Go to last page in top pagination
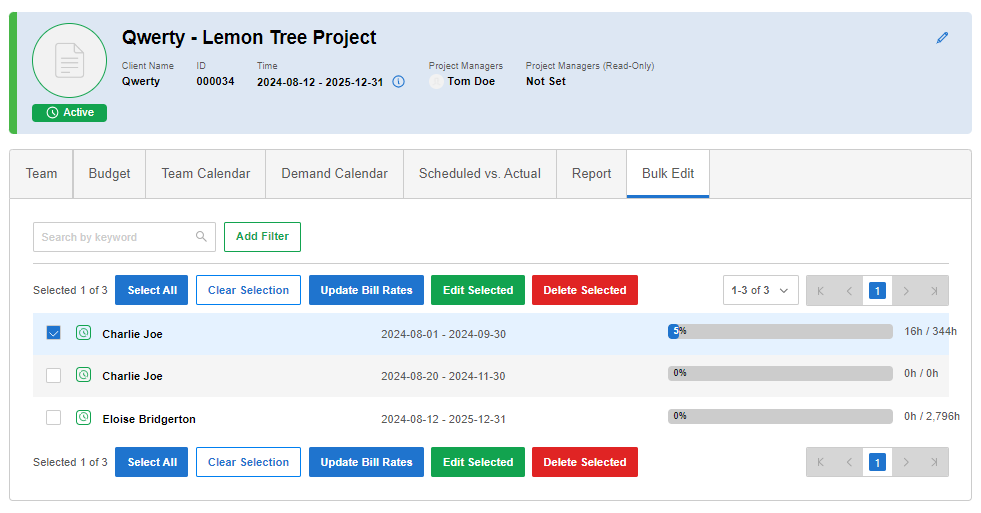The height and width of the screenshot is (513, 981). coord(934,291)
